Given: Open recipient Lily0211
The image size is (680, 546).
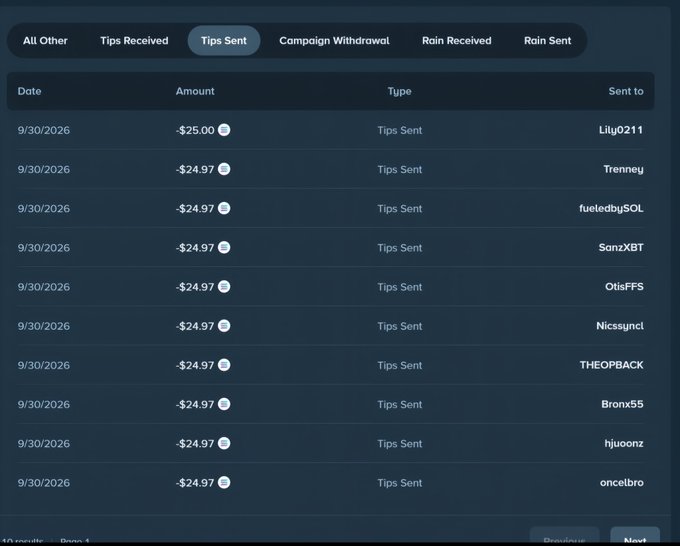Looking at the screenshot, I should click(x=621, y=130).
